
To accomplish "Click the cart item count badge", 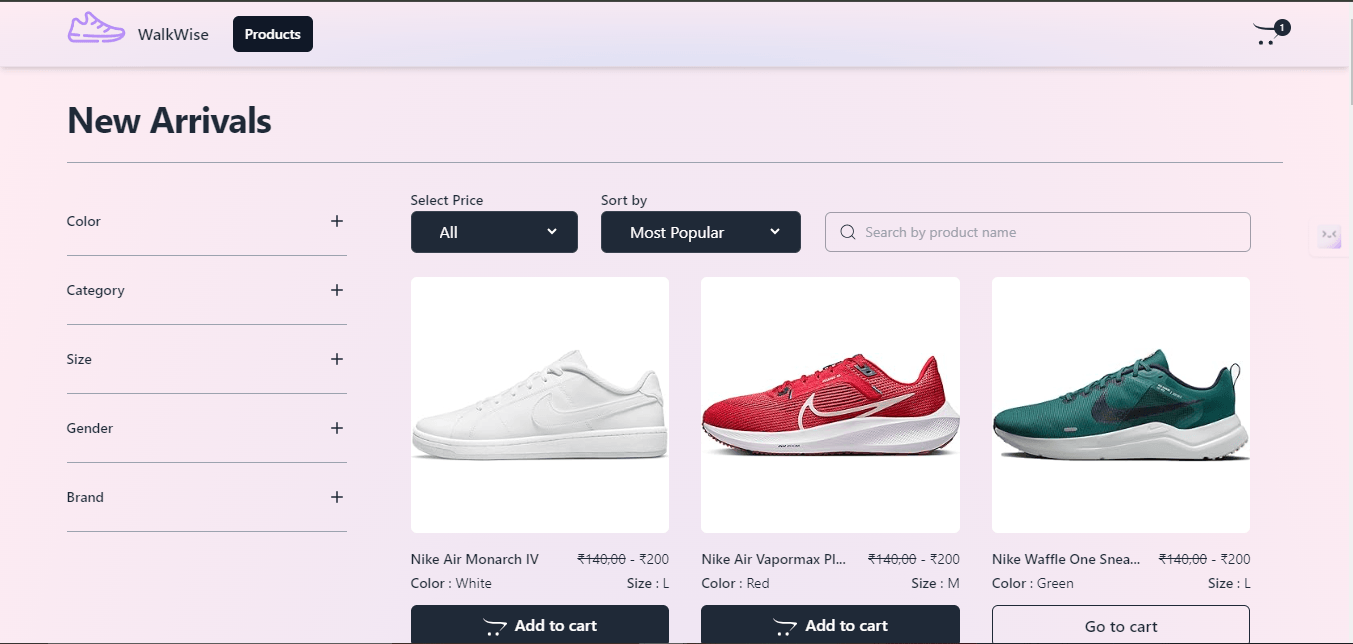I will click(x=1283, y=27).
